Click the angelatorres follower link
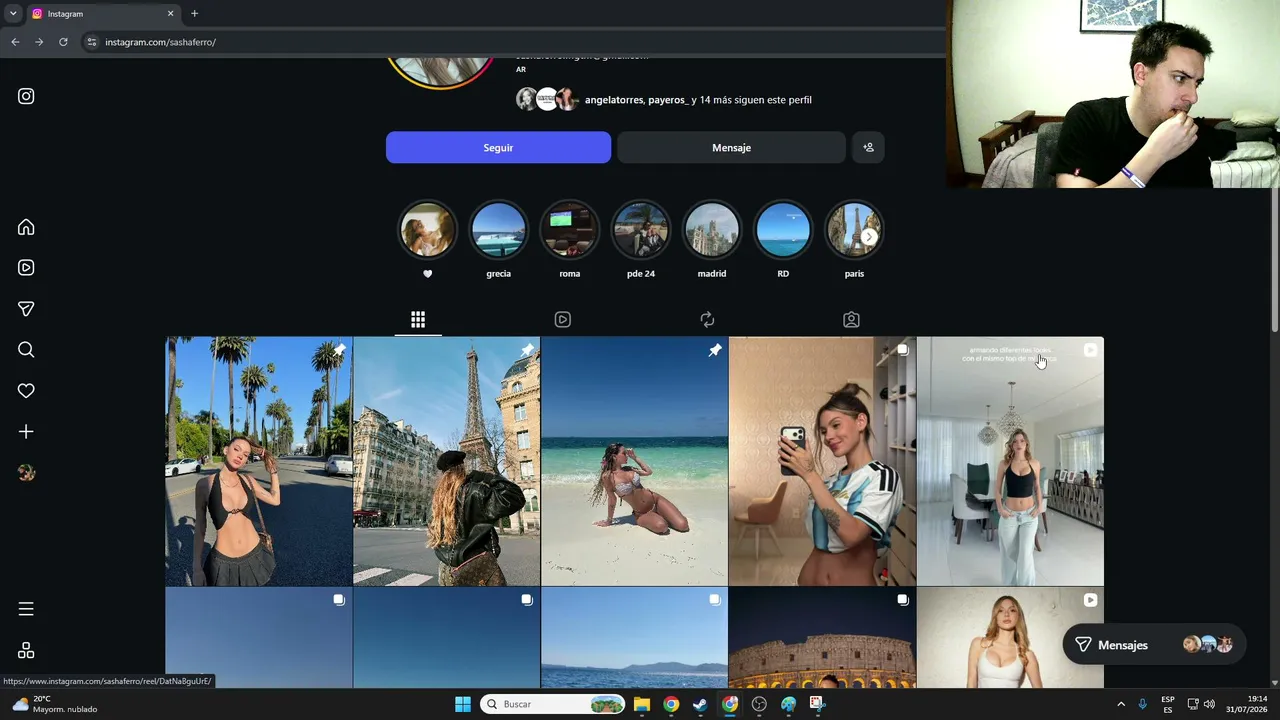 point(613,100)
